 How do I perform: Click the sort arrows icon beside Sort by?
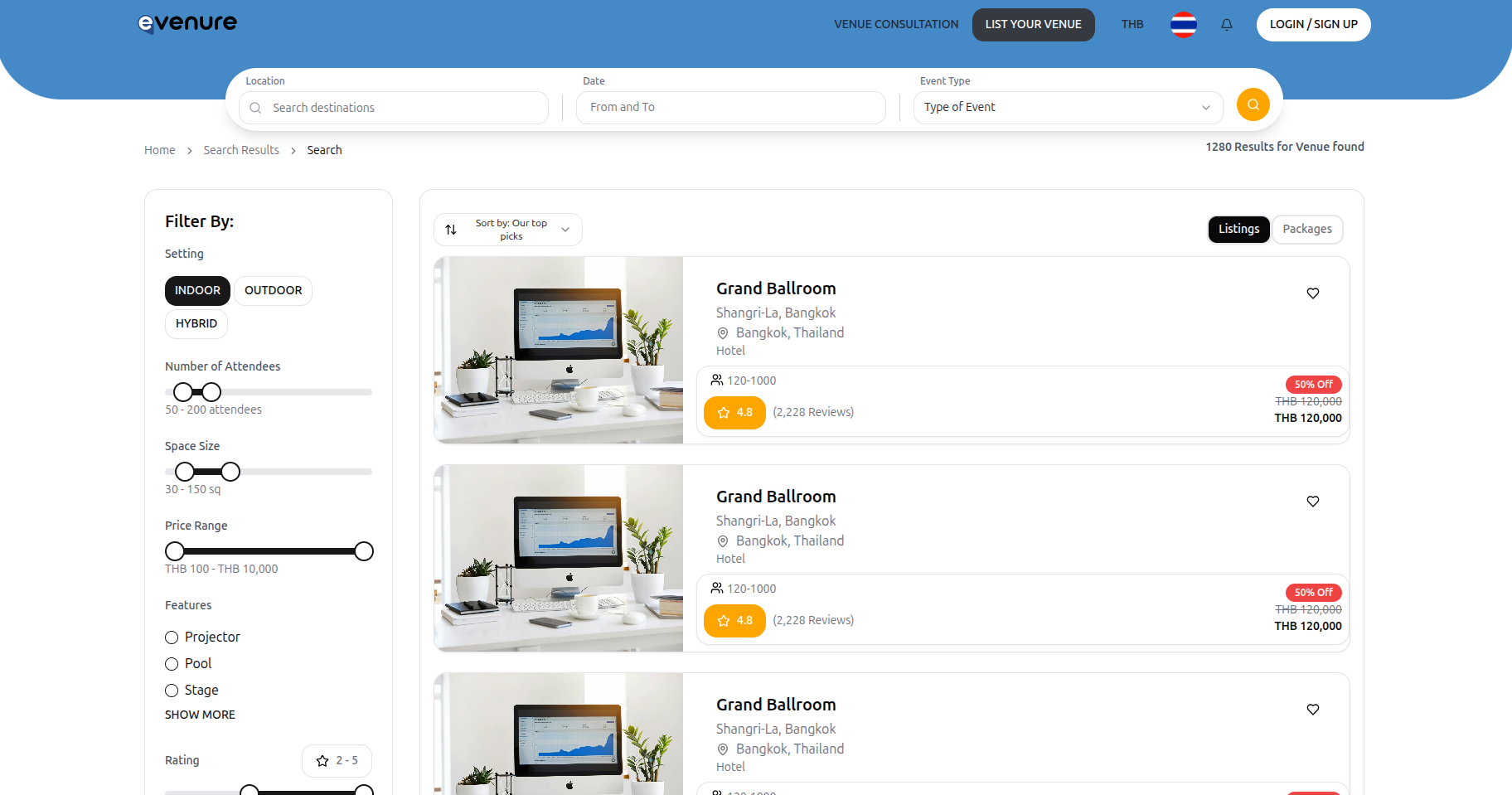click(x=452, y=230)
